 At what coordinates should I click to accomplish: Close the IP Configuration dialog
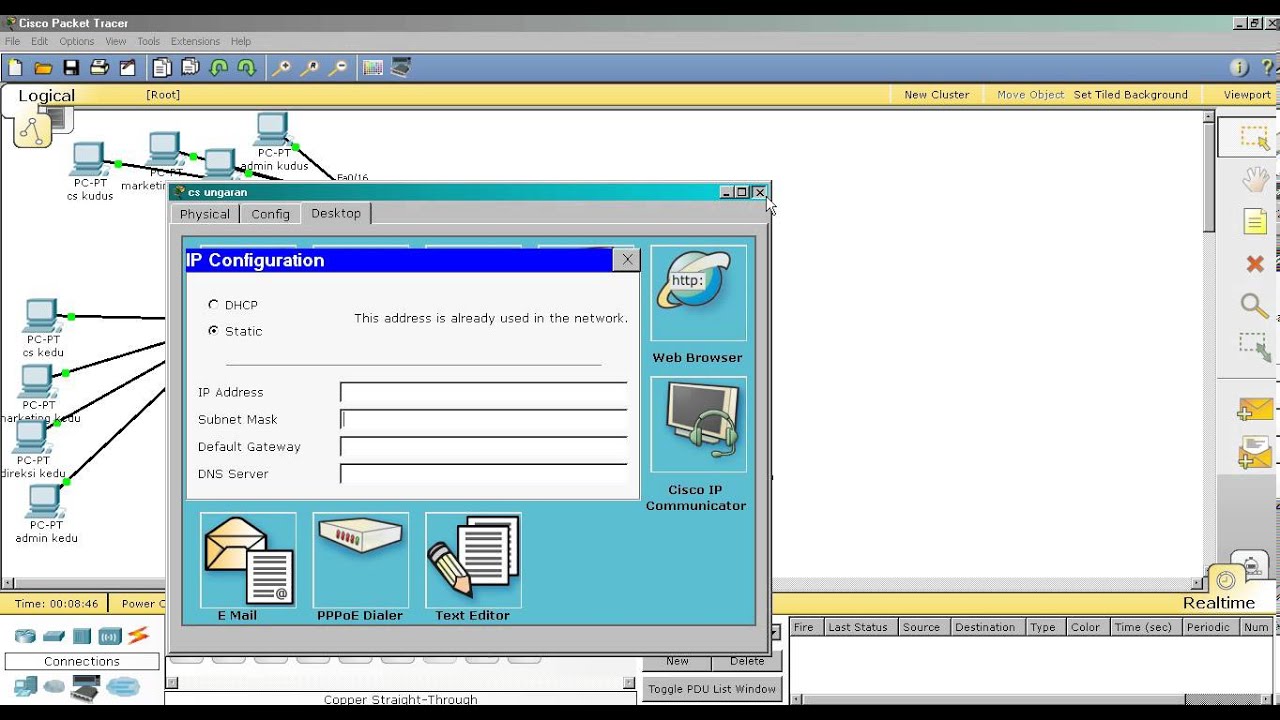coord(627,260)
